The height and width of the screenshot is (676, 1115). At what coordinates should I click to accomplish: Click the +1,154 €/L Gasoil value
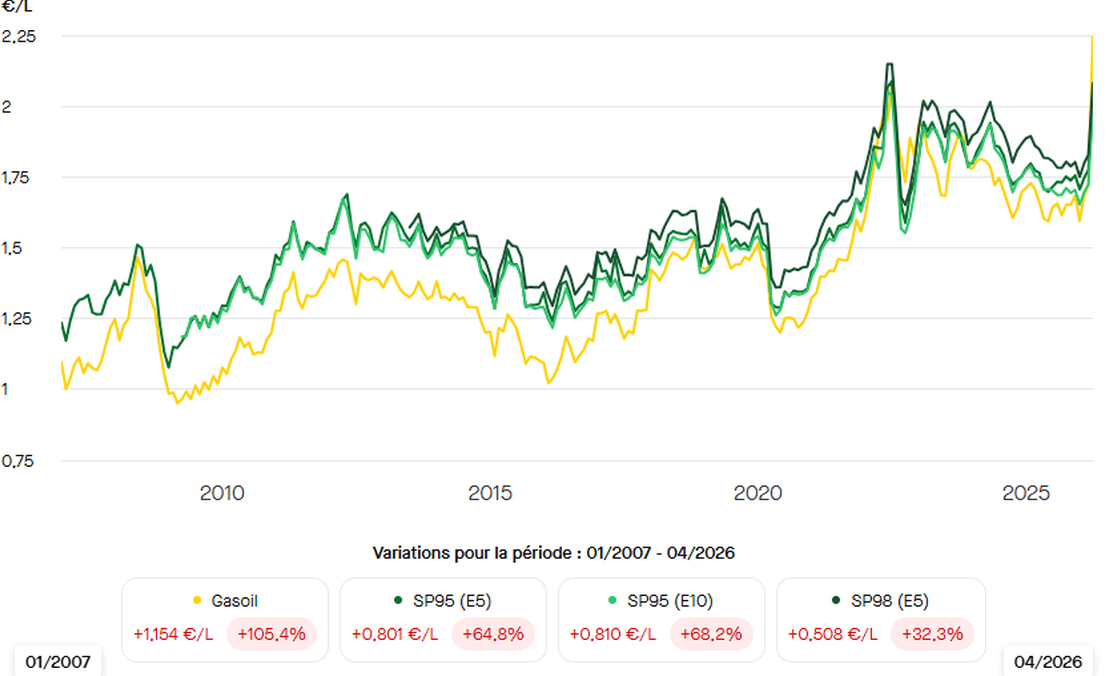176,634
